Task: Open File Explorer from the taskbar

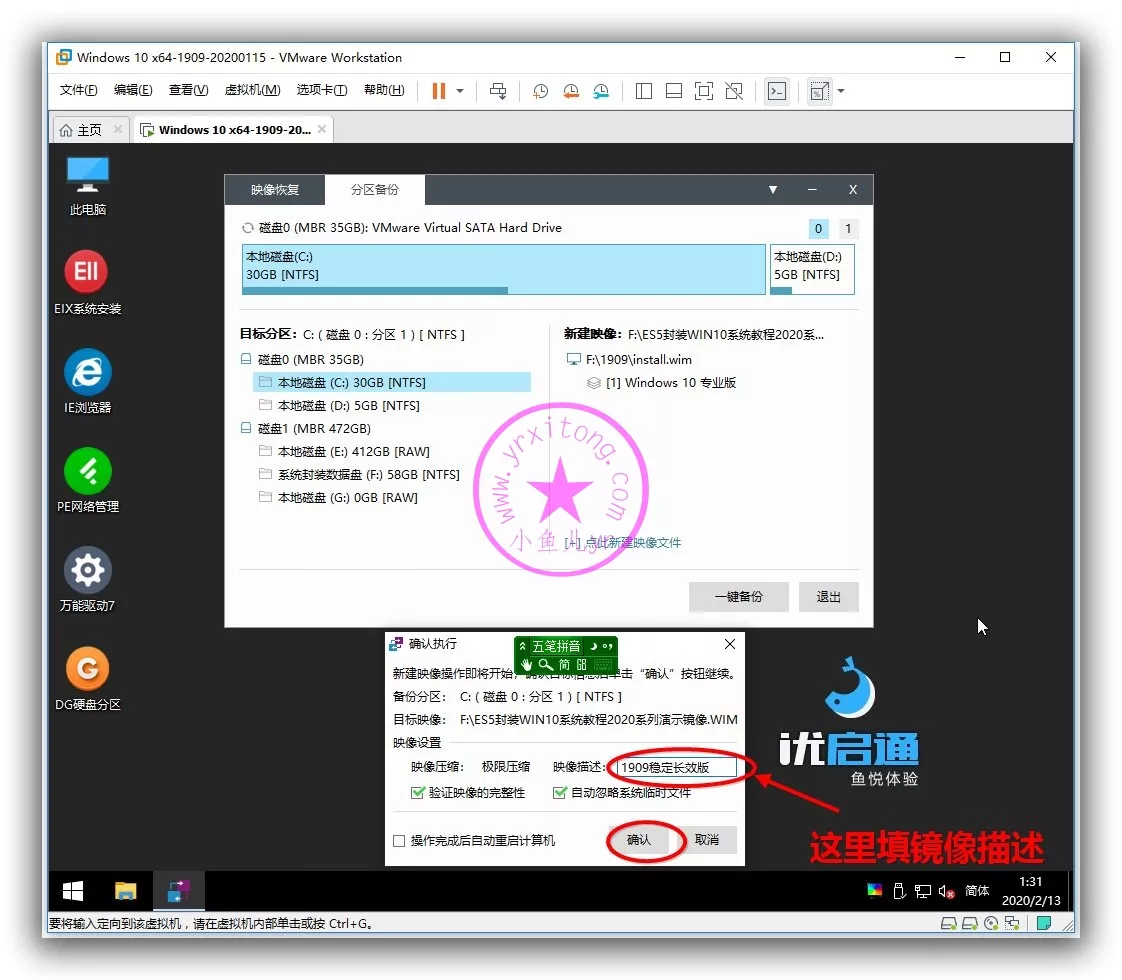Action: coord(126,890)
